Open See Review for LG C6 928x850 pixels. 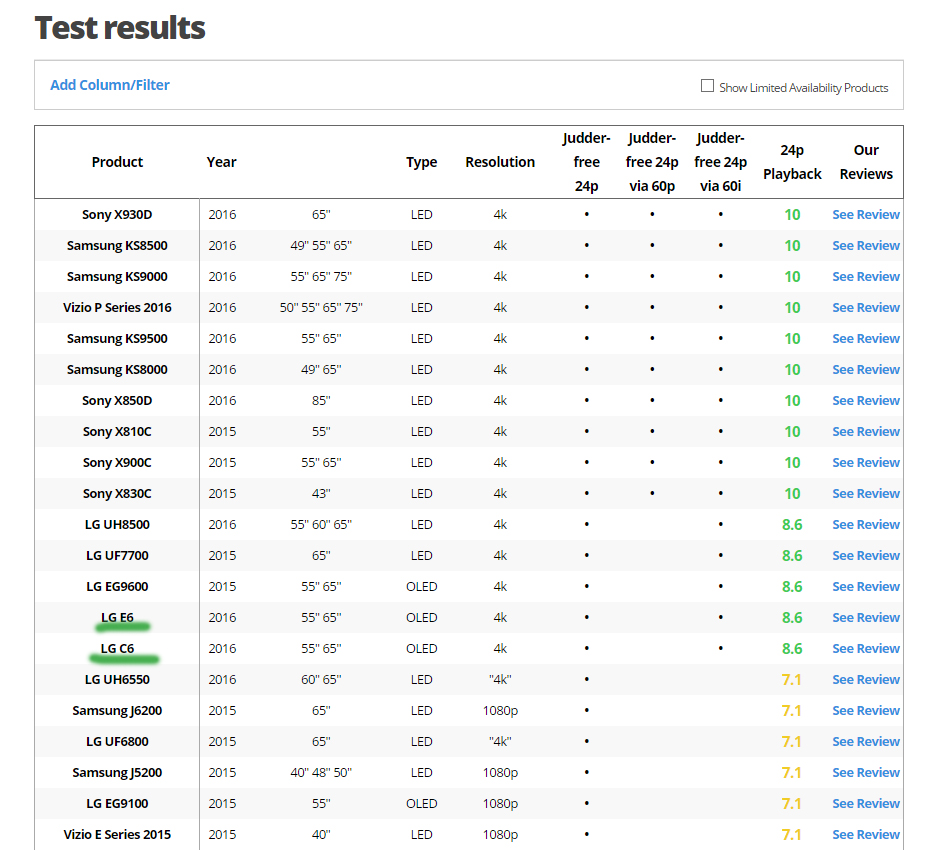(x=866, y=649)
